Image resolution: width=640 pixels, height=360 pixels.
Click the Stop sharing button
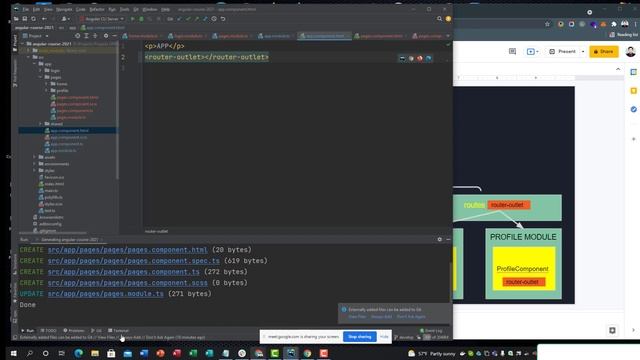(360, 337)
